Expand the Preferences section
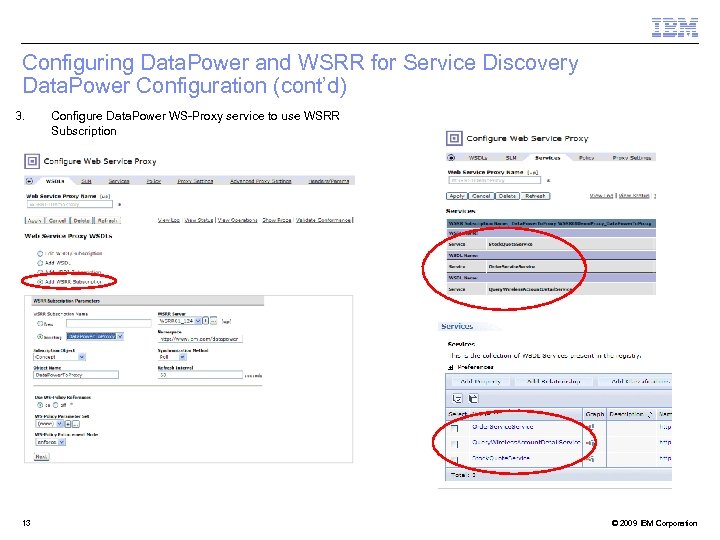Viewport: 720px width, 540px height. coord(451,367)
